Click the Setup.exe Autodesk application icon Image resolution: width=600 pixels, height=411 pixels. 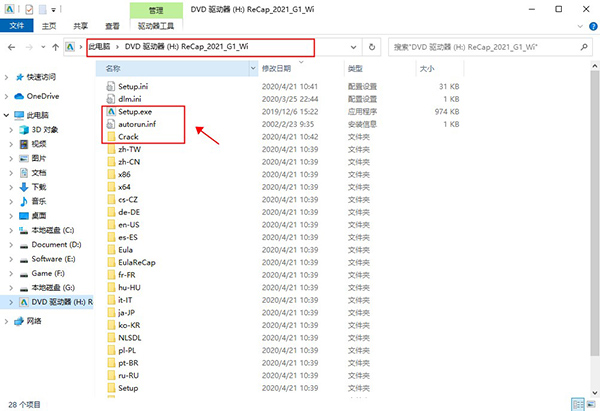tap(111, 112)
